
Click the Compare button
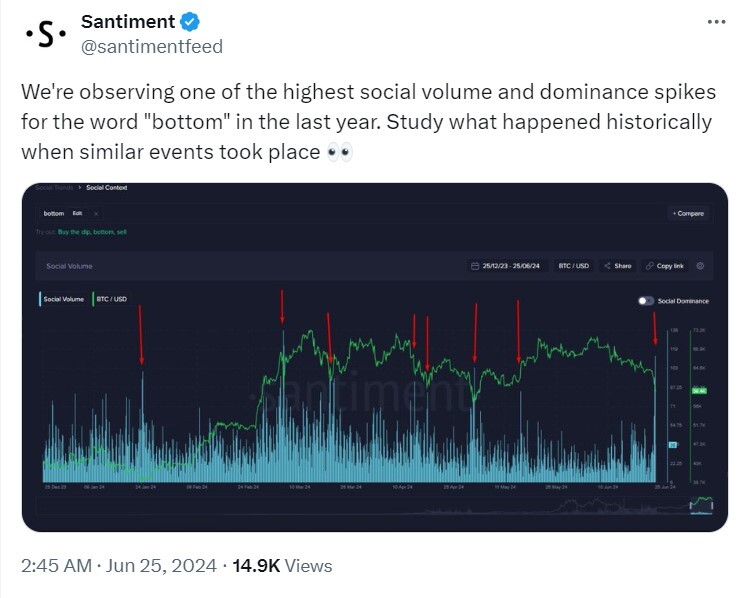click(x=689, y=214)
